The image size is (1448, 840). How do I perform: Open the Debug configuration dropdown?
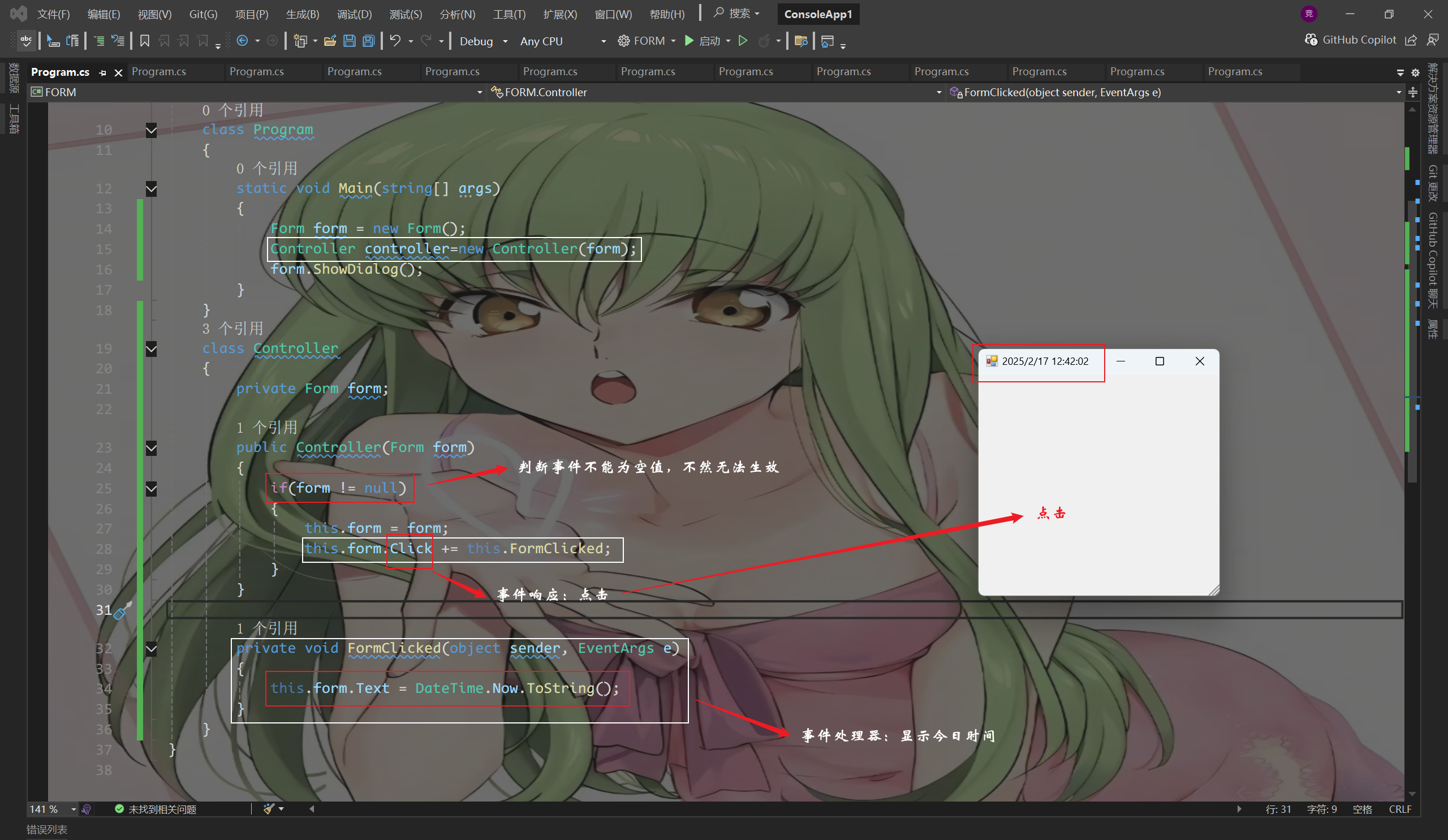pos(483,41)
